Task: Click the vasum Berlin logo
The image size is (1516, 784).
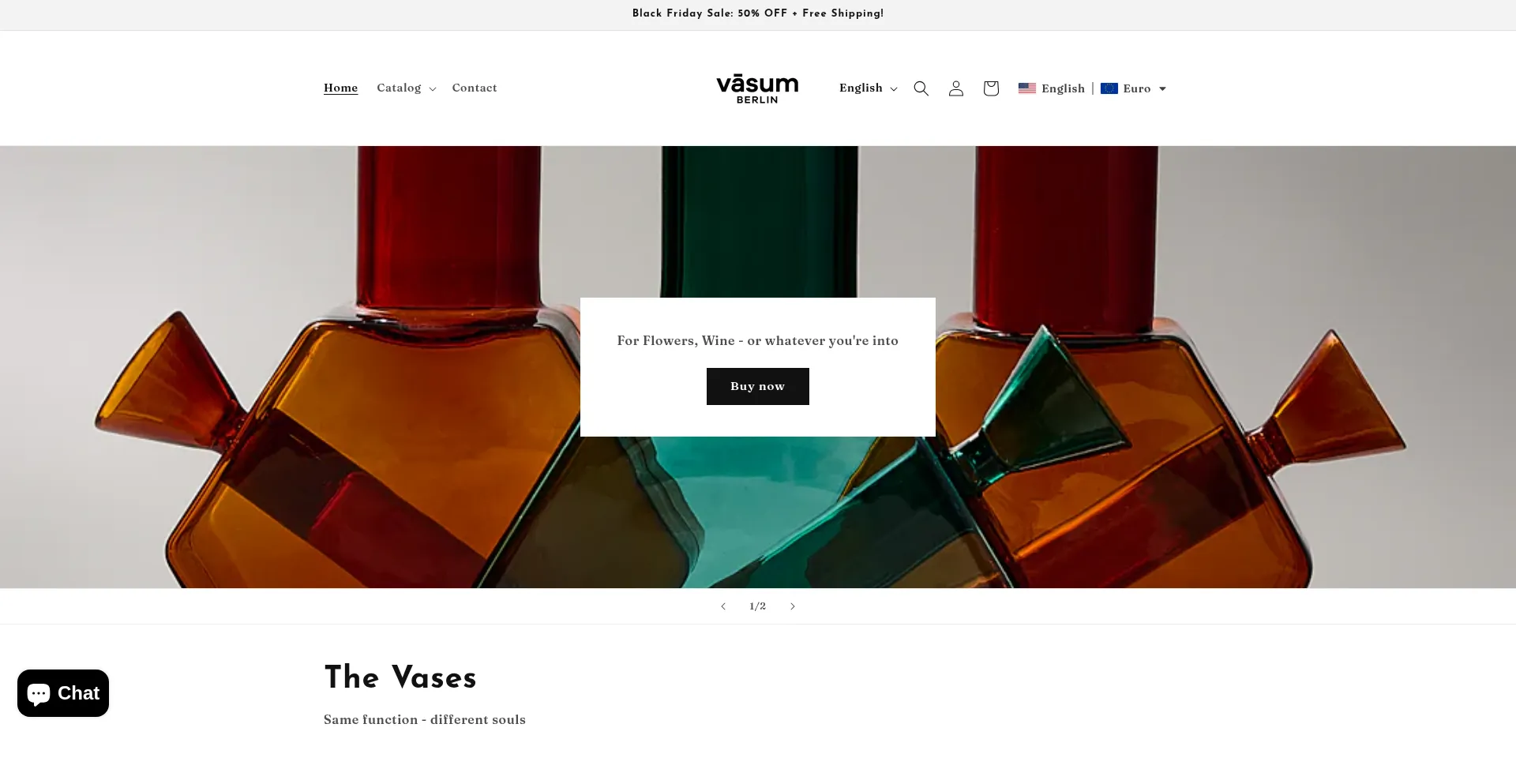Action: click(757, 88)
